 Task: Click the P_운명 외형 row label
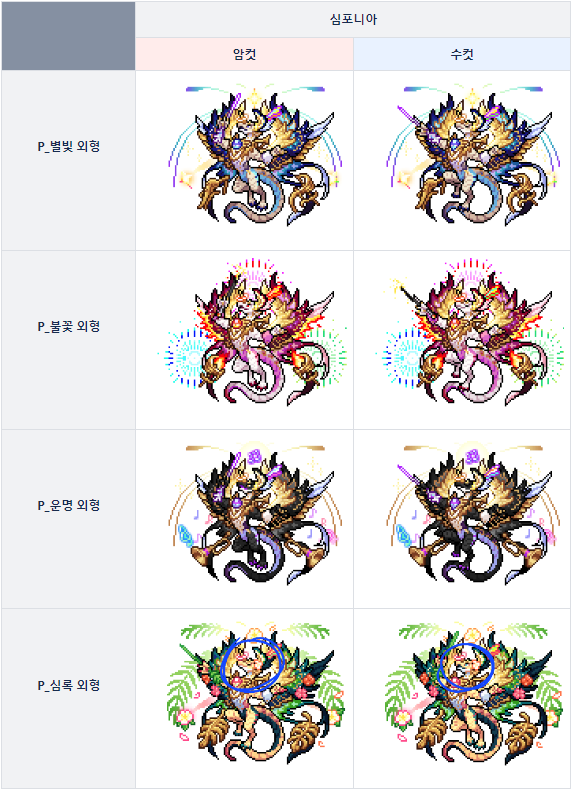click(69, 505)
